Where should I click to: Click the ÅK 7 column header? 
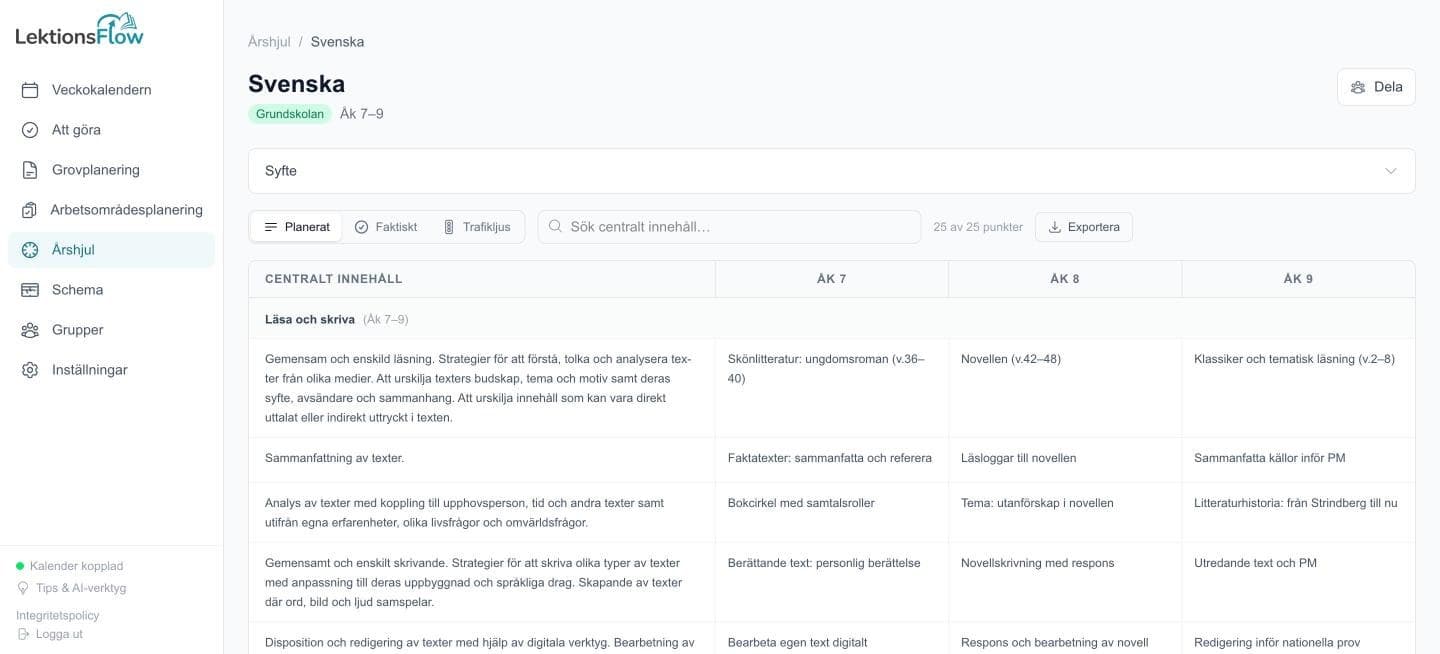tap(832, 279)
